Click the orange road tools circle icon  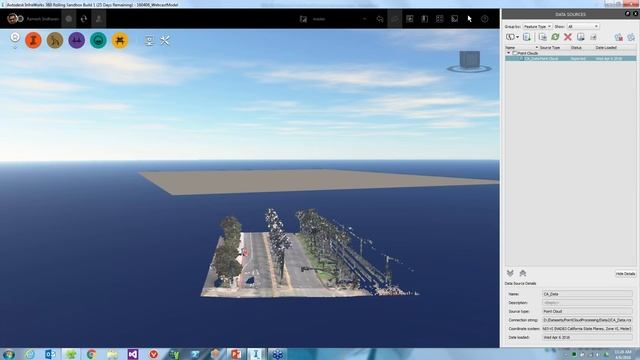pyautogui.click(x=33, y=40)
